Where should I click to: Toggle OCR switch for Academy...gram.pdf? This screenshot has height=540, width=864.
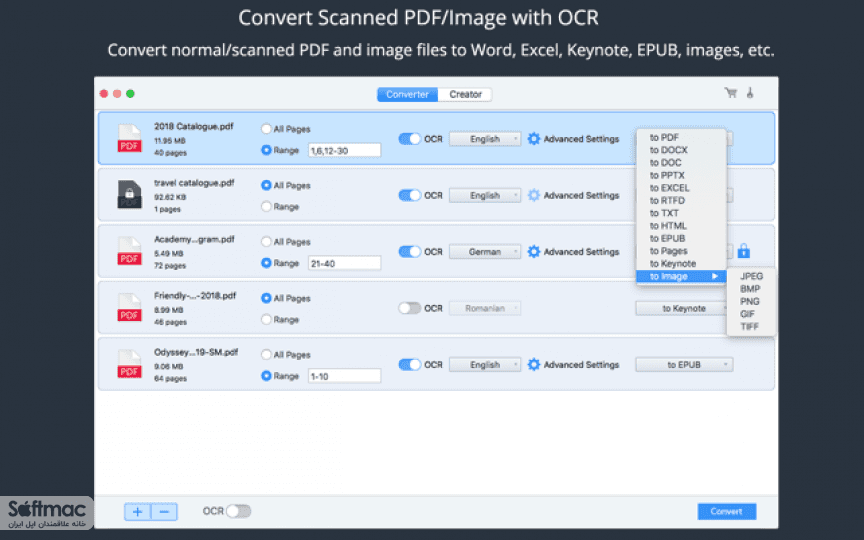[409, 252]
